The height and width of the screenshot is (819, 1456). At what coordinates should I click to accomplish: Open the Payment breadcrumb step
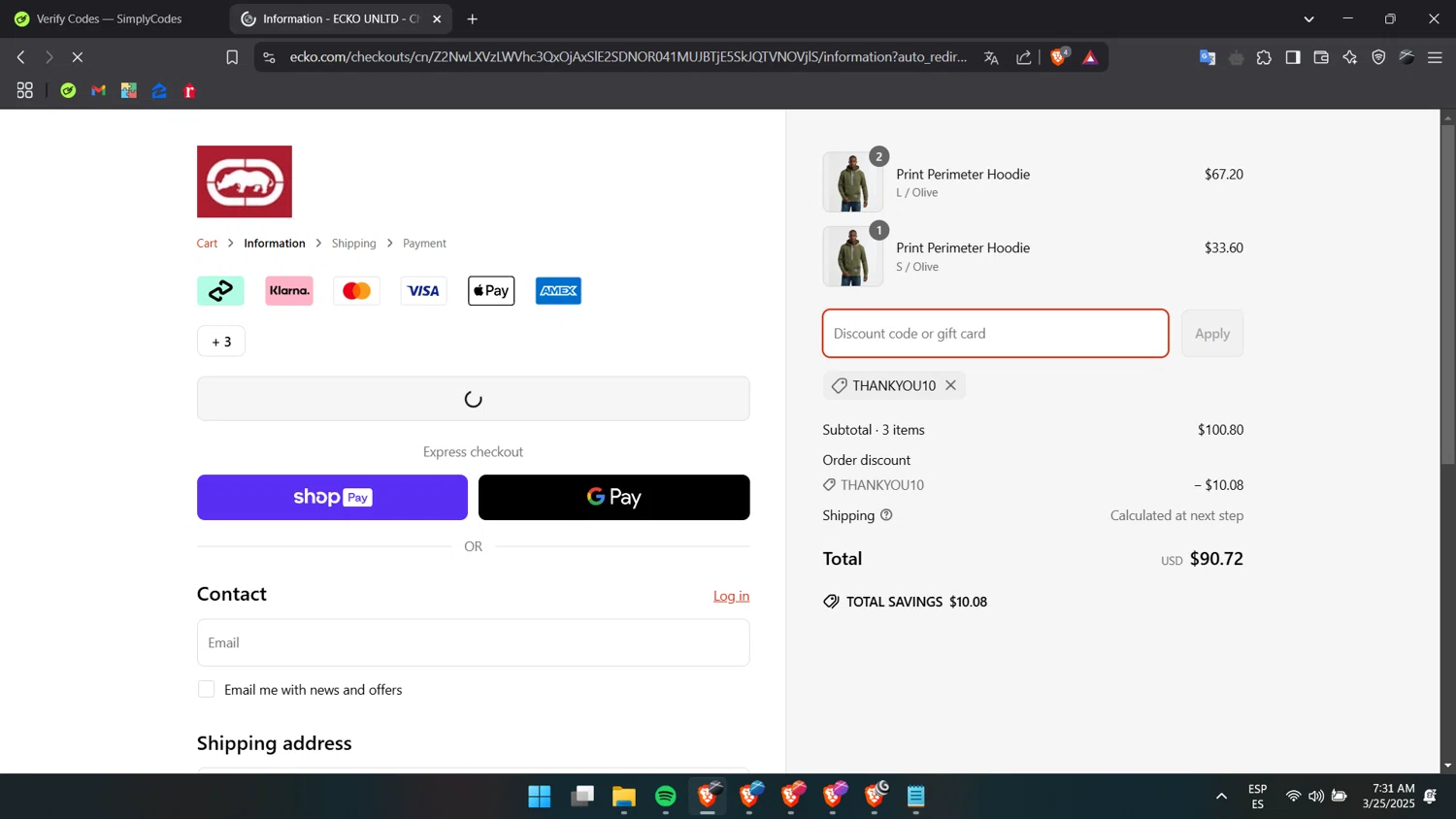pos(424,243)
